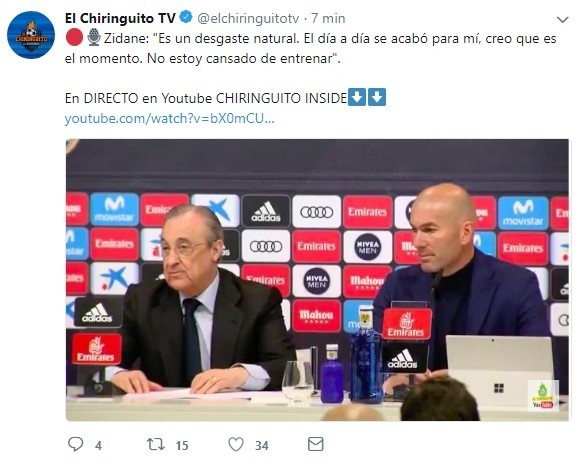Click the retweet count 15
The height and width of the screenshot is (461, 582).
[x=182, y=445]
